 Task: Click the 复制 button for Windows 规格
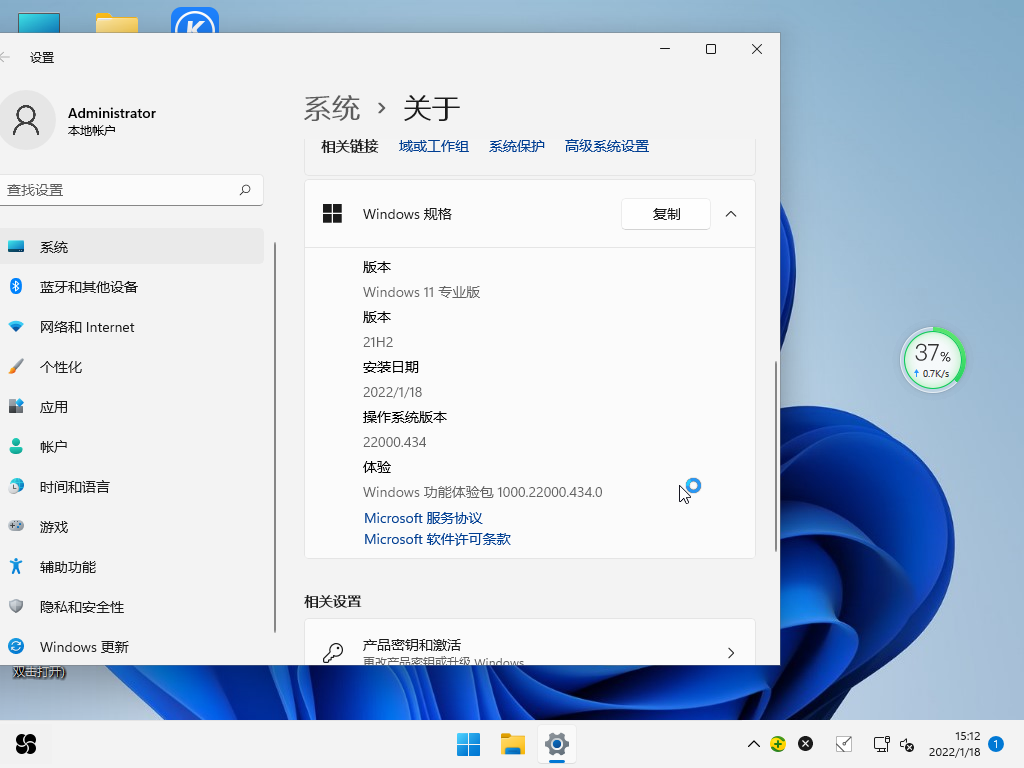tap(665, 214)
